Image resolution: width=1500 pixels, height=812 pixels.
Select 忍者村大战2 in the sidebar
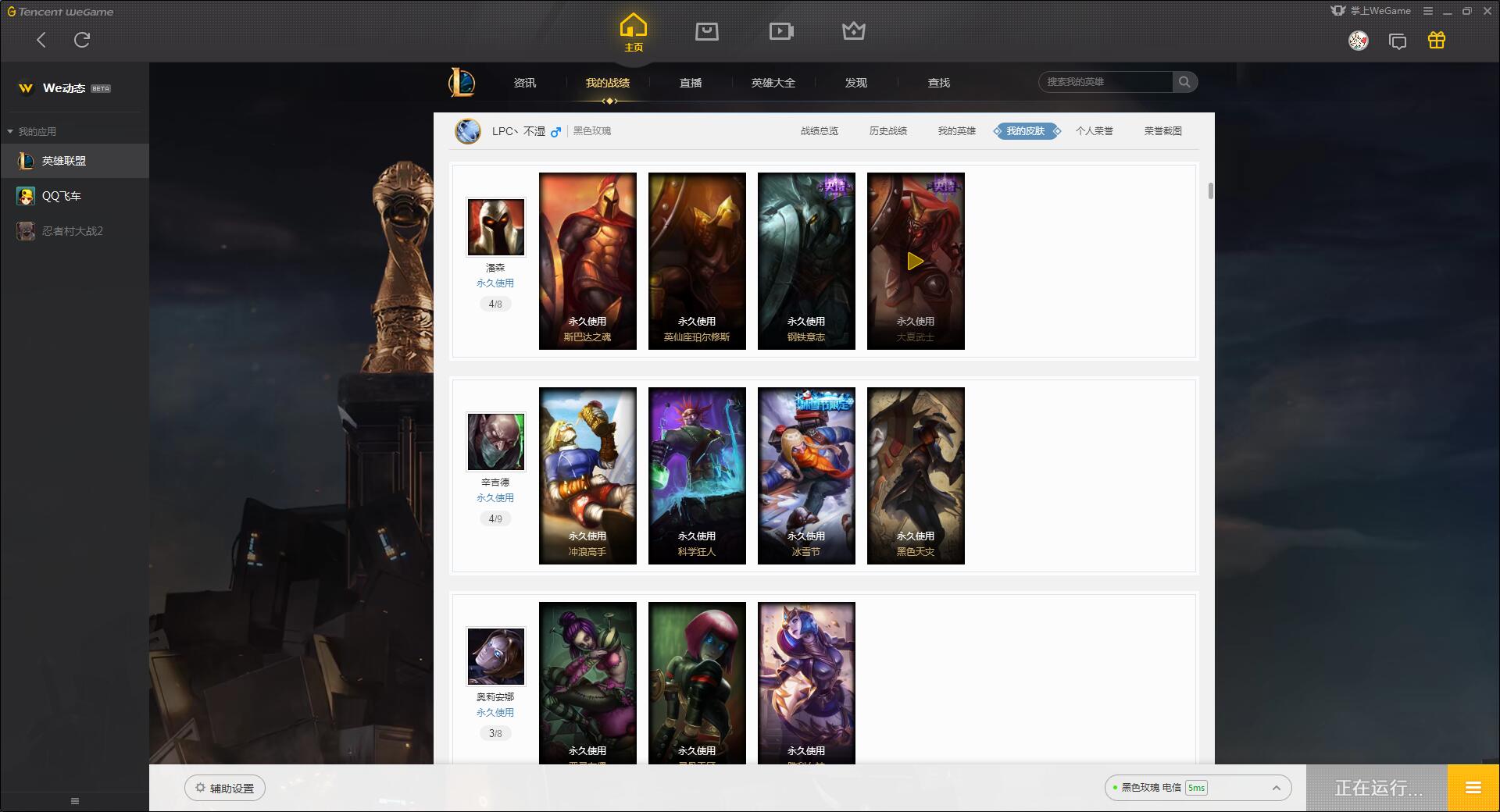tap(74, 231)
